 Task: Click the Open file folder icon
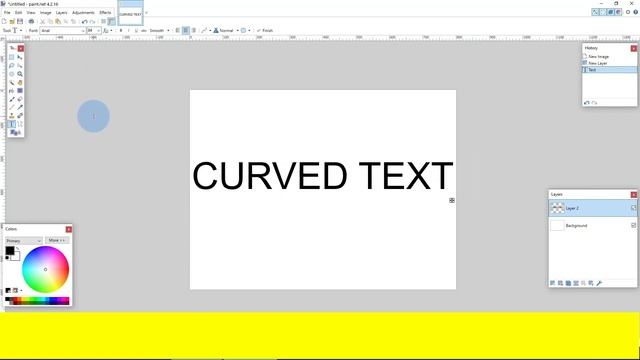12,21
